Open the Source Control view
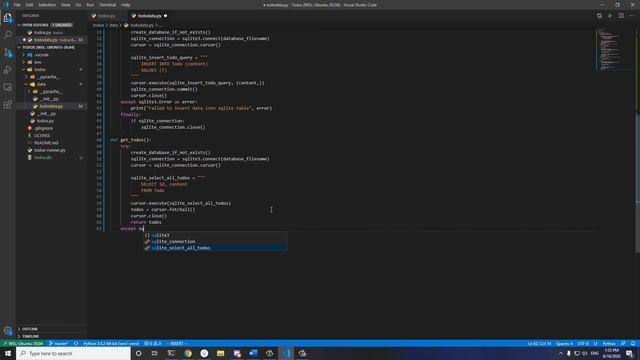Screen dimensions: 640x360 click(8, 53)
